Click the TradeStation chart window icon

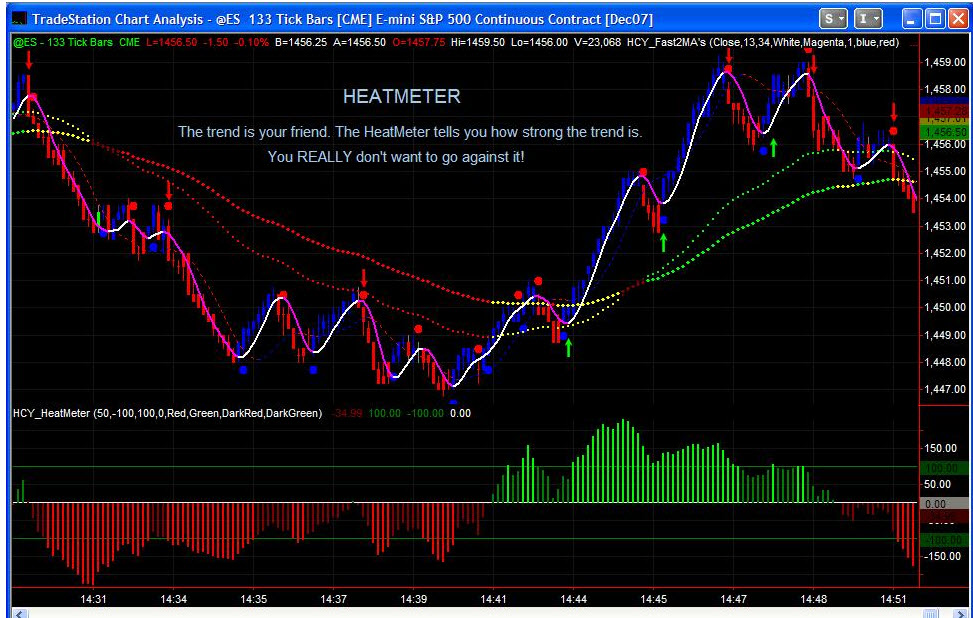click(19, 19)
